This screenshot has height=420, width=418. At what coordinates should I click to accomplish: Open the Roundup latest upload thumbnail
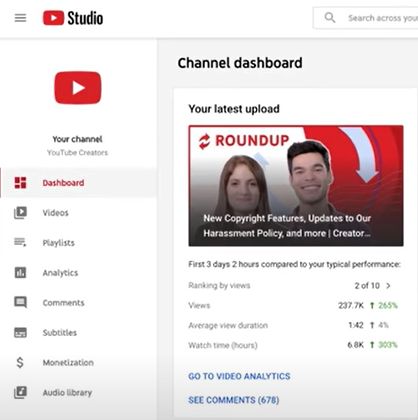(x=296, y=186)
